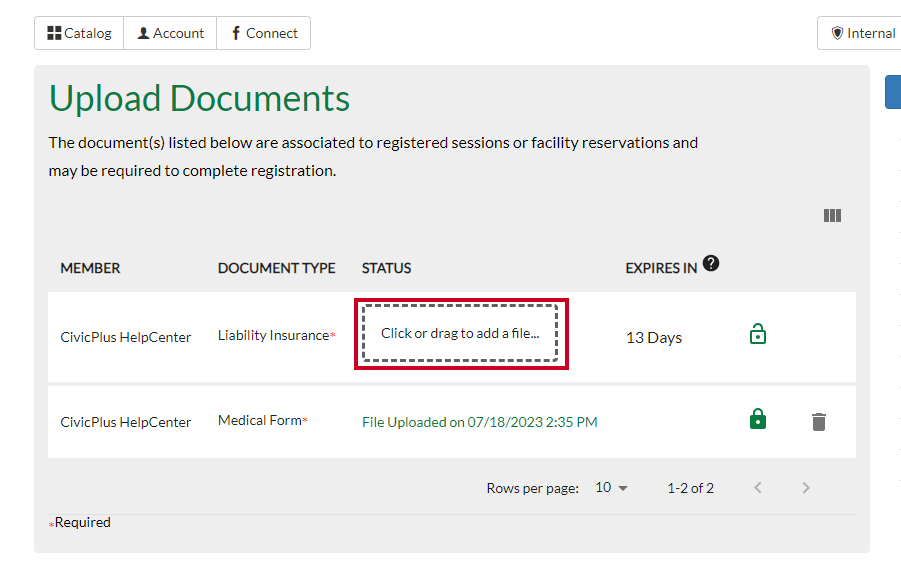Toggle the locked padlock for Medical Form
901x564 pixels.
tap(758, 419)
